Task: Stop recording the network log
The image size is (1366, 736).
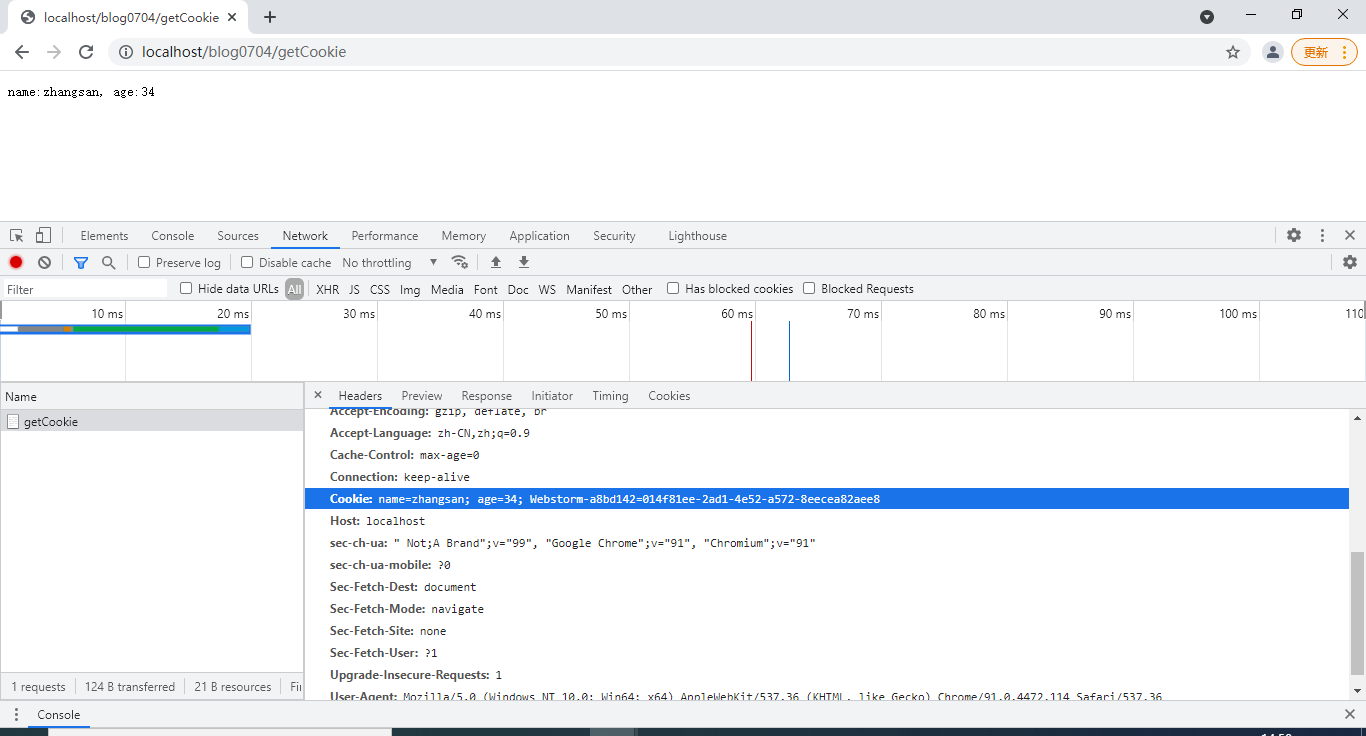Action: (16, 262)
